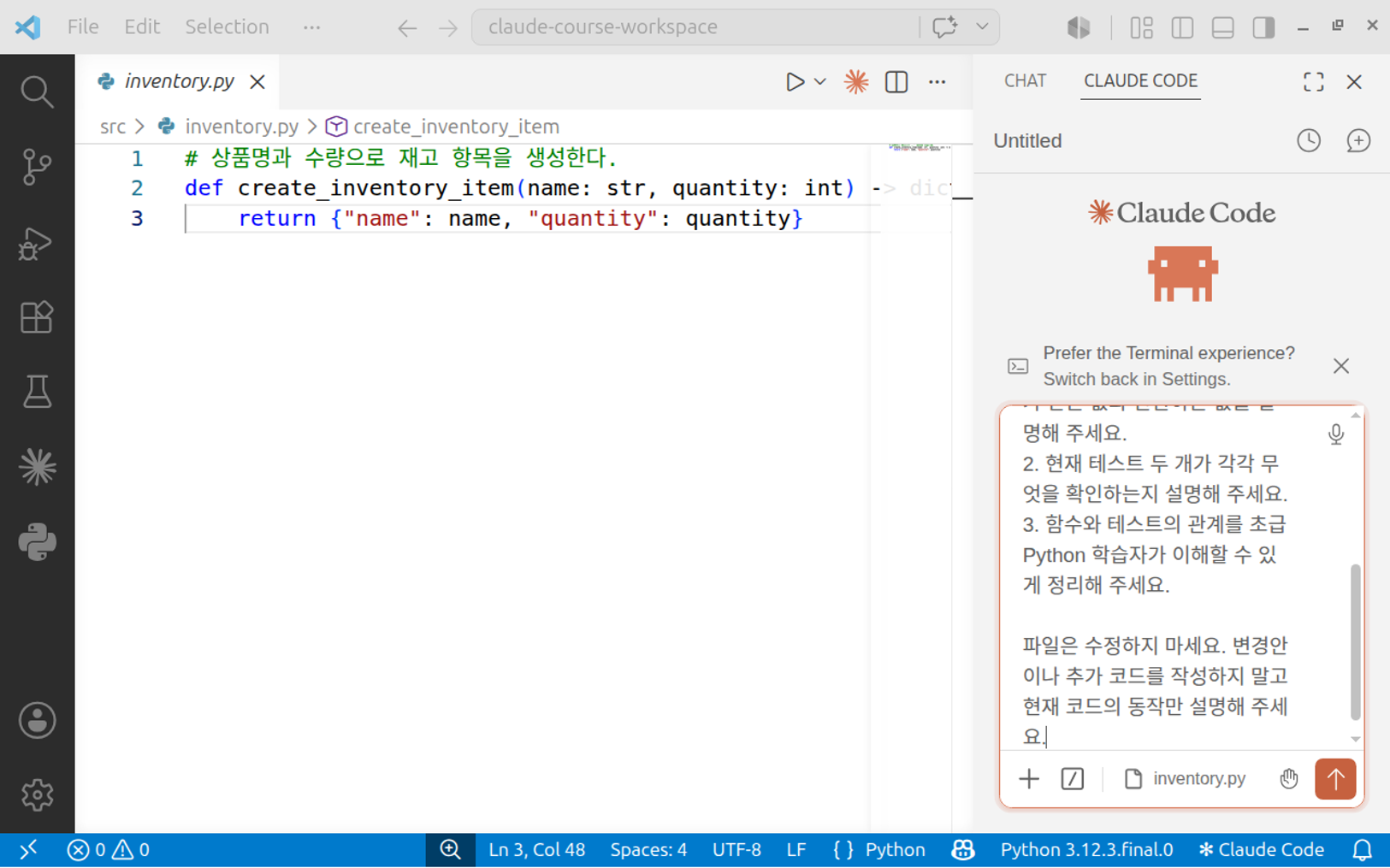Split editor right
This screenshot has width=1390, height=868.
[x=896, y=82]
